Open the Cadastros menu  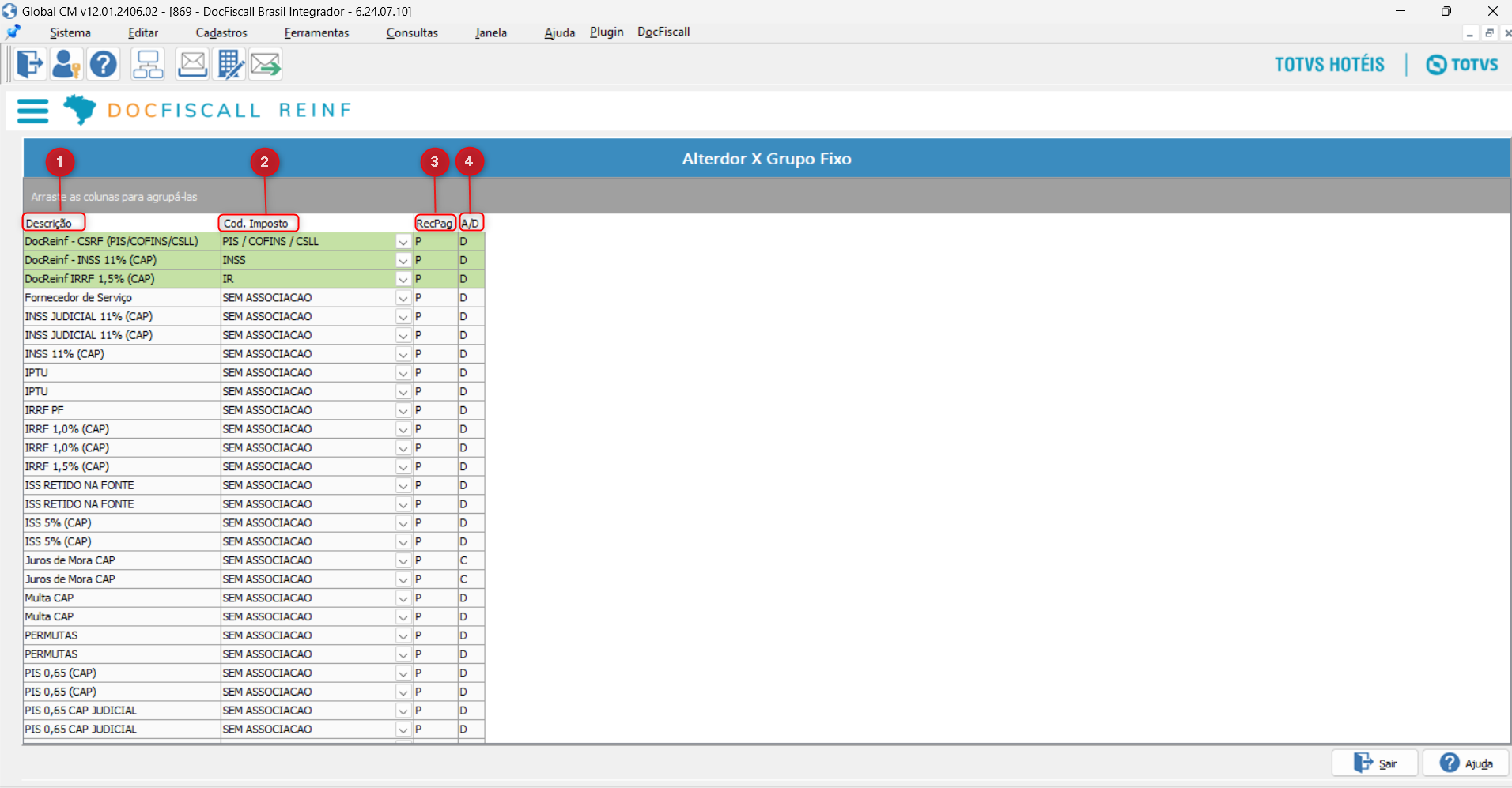221,32
